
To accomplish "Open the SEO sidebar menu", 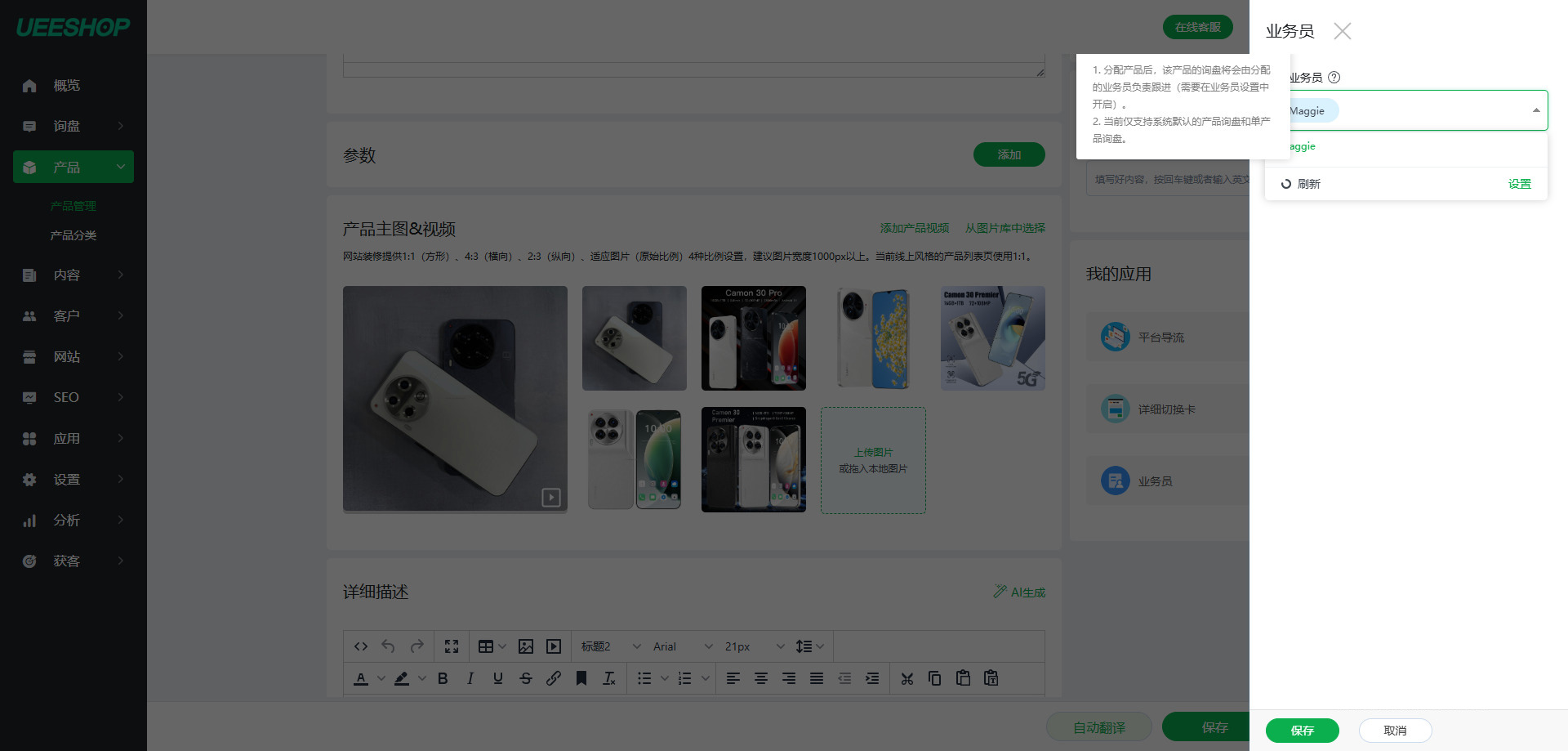I will click(73, 398).
